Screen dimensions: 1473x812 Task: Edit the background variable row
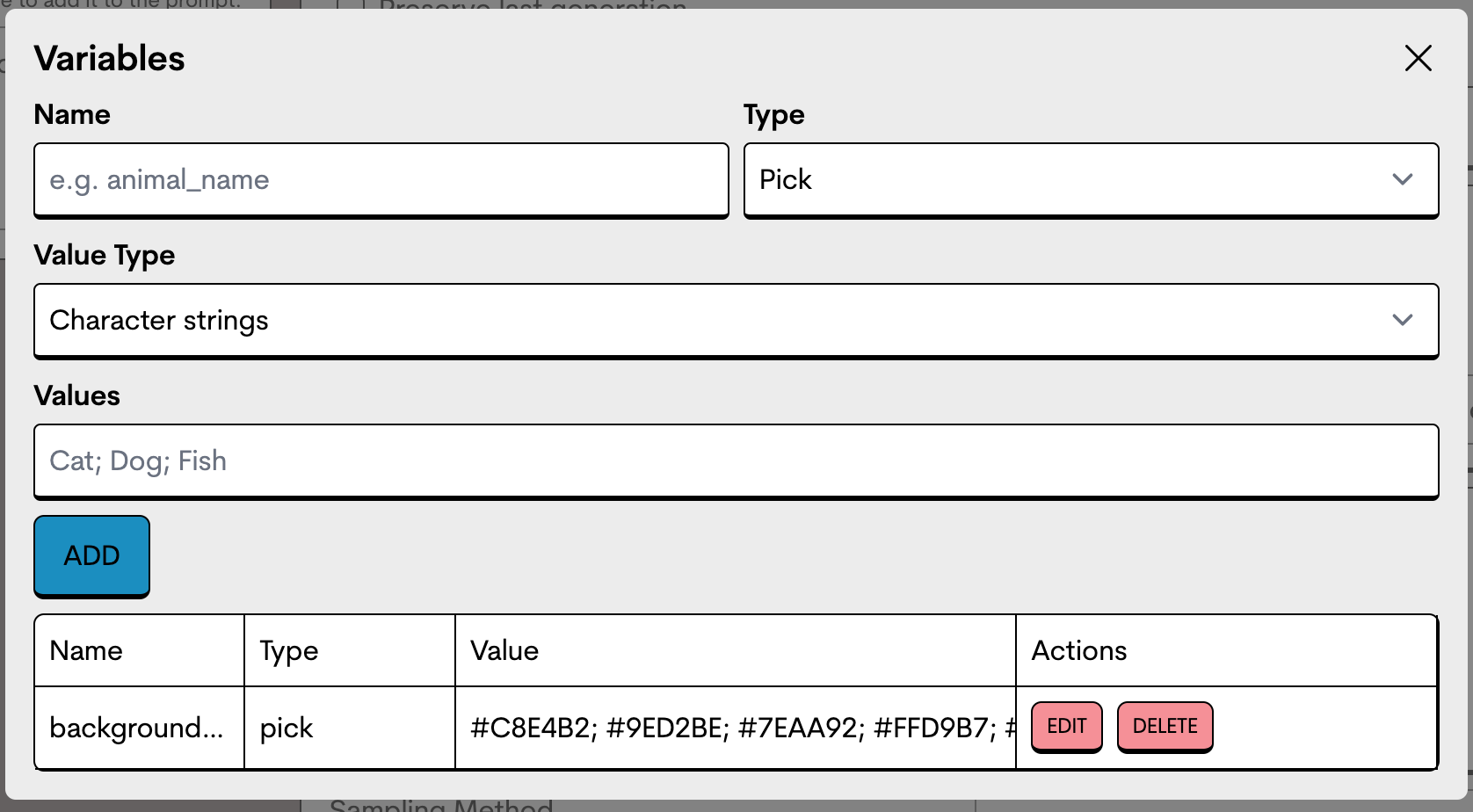coord(1066,726)
